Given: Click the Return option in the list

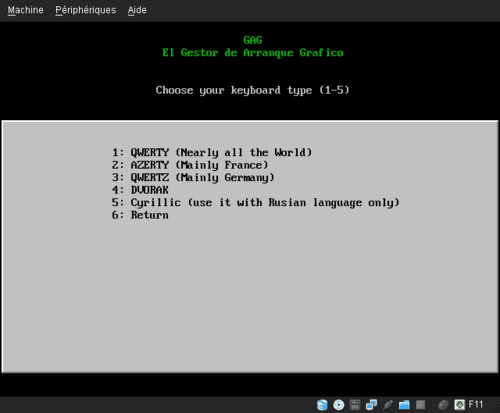Looking at the screenshot, I should point(140,215).
